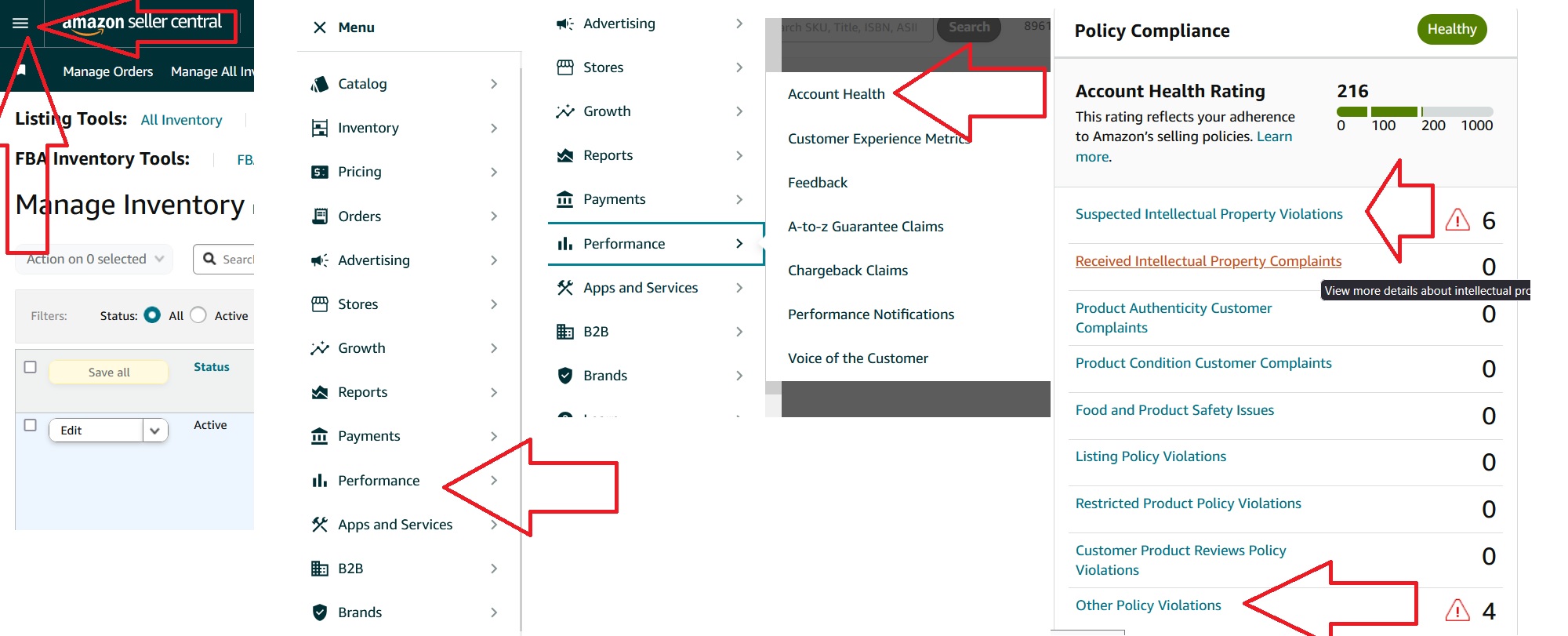
Task: Click the Account Health Rating progress bar
Action: point(1414,111)
